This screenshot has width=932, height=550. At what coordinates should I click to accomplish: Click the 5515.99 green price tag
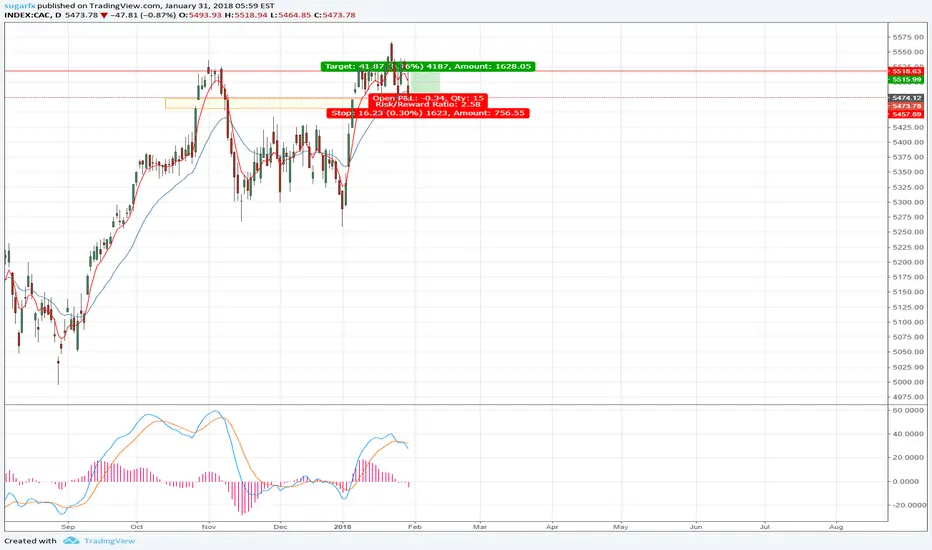[906, 79]
